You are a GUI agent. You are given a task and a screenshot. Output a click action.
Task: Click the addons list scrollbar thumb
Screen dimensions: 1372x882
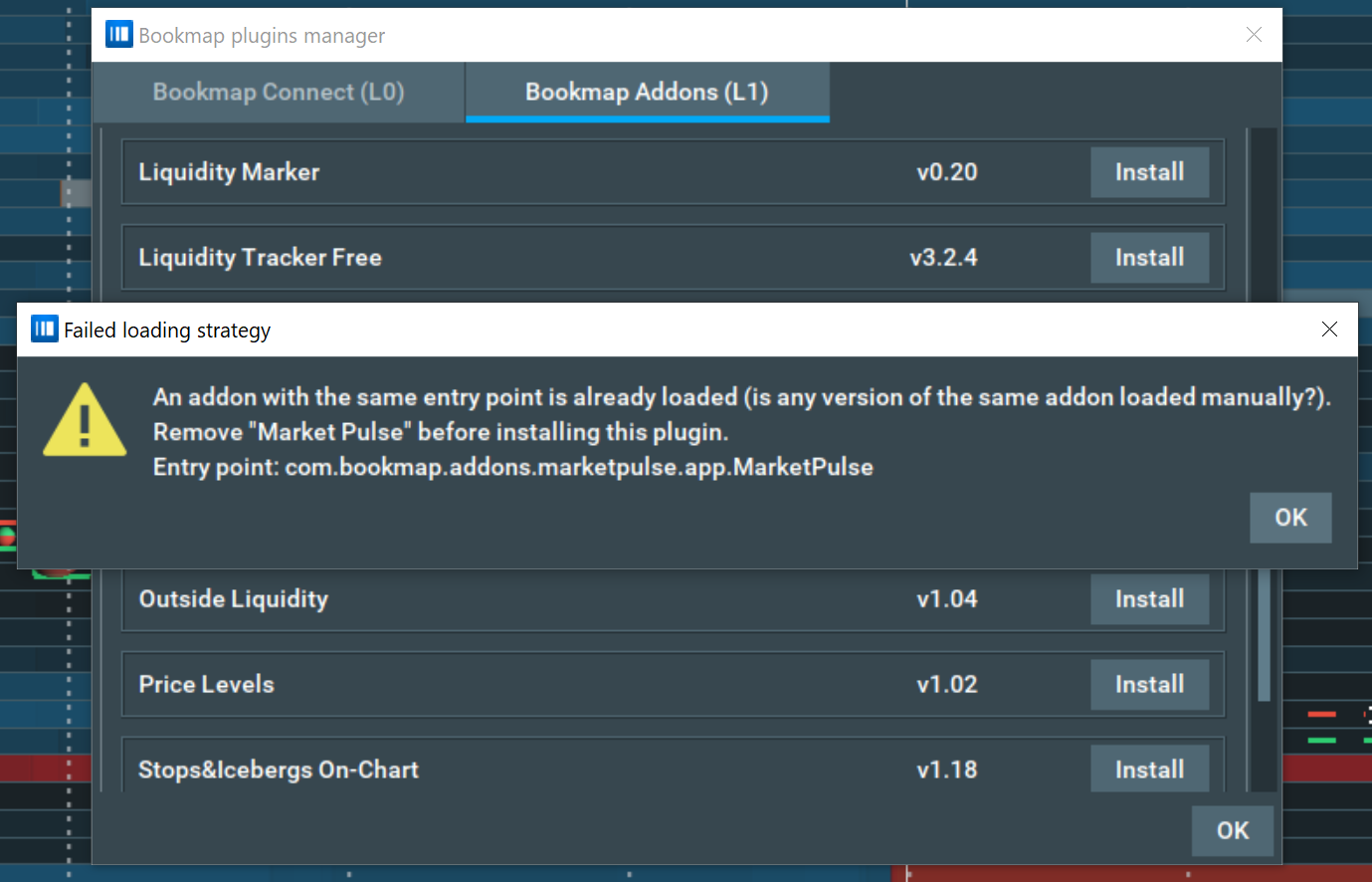1264,635
